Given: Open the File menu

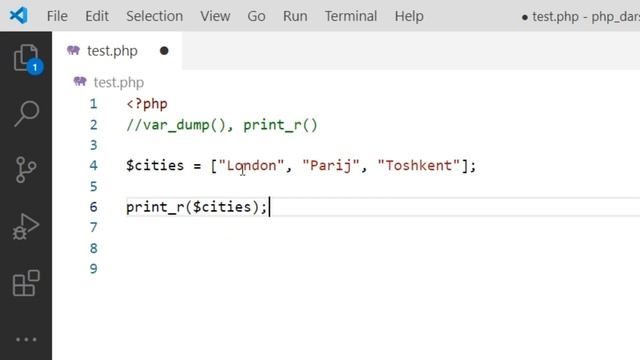Looking at the screenshot, I should [57, 16].
